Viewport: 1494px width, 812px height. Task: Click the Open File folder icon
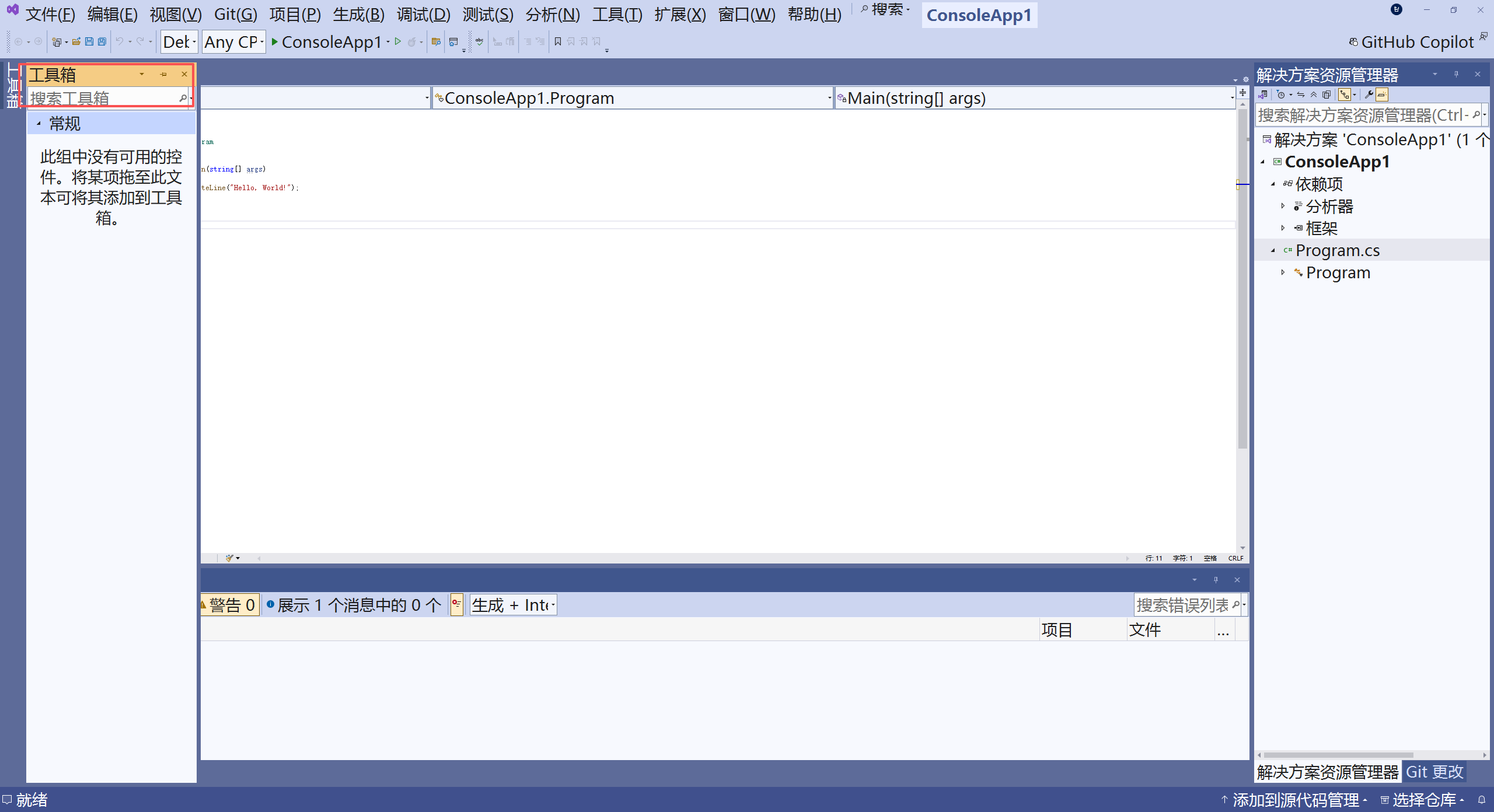pos(76,41)
